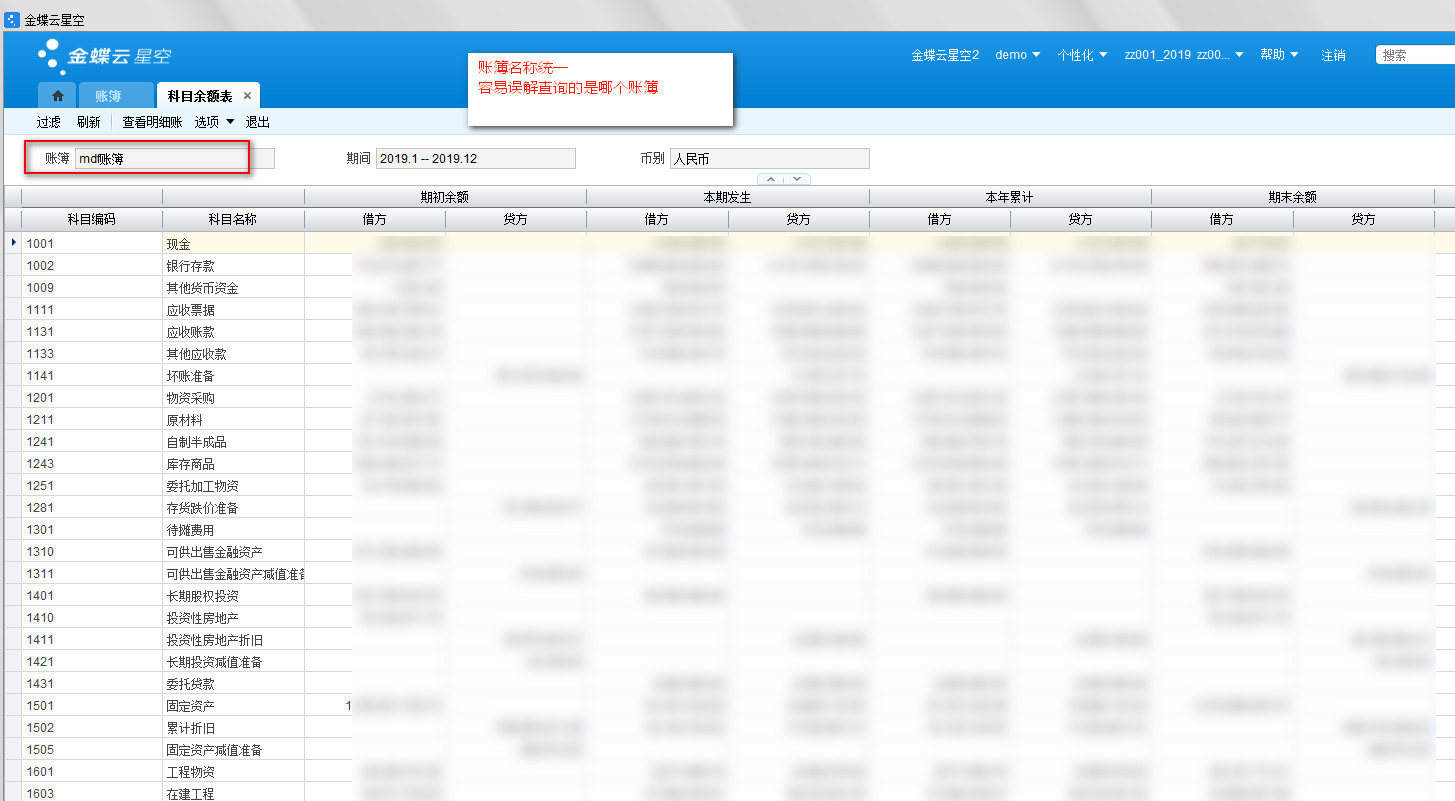Open 查看明细账 from the toolbar

tap(152, 122)
